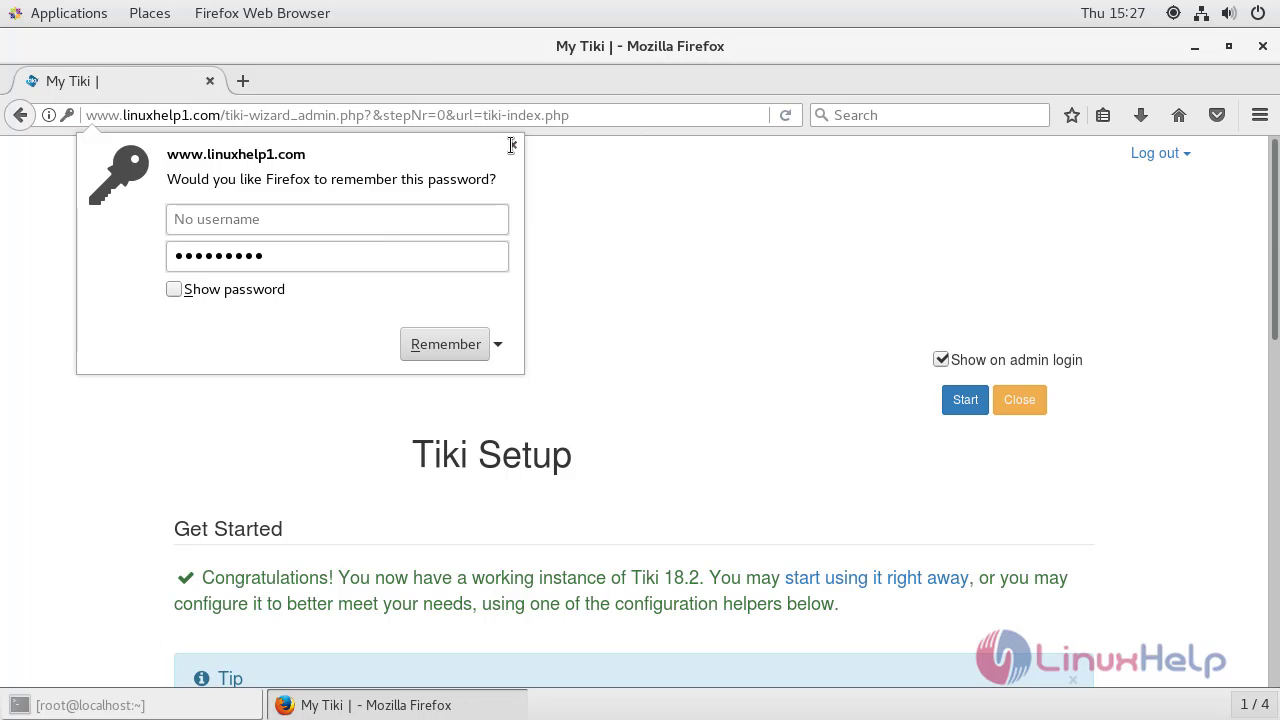Focus the Search box in toolbar
This screenshot has width=1280, height=720.
930,115
